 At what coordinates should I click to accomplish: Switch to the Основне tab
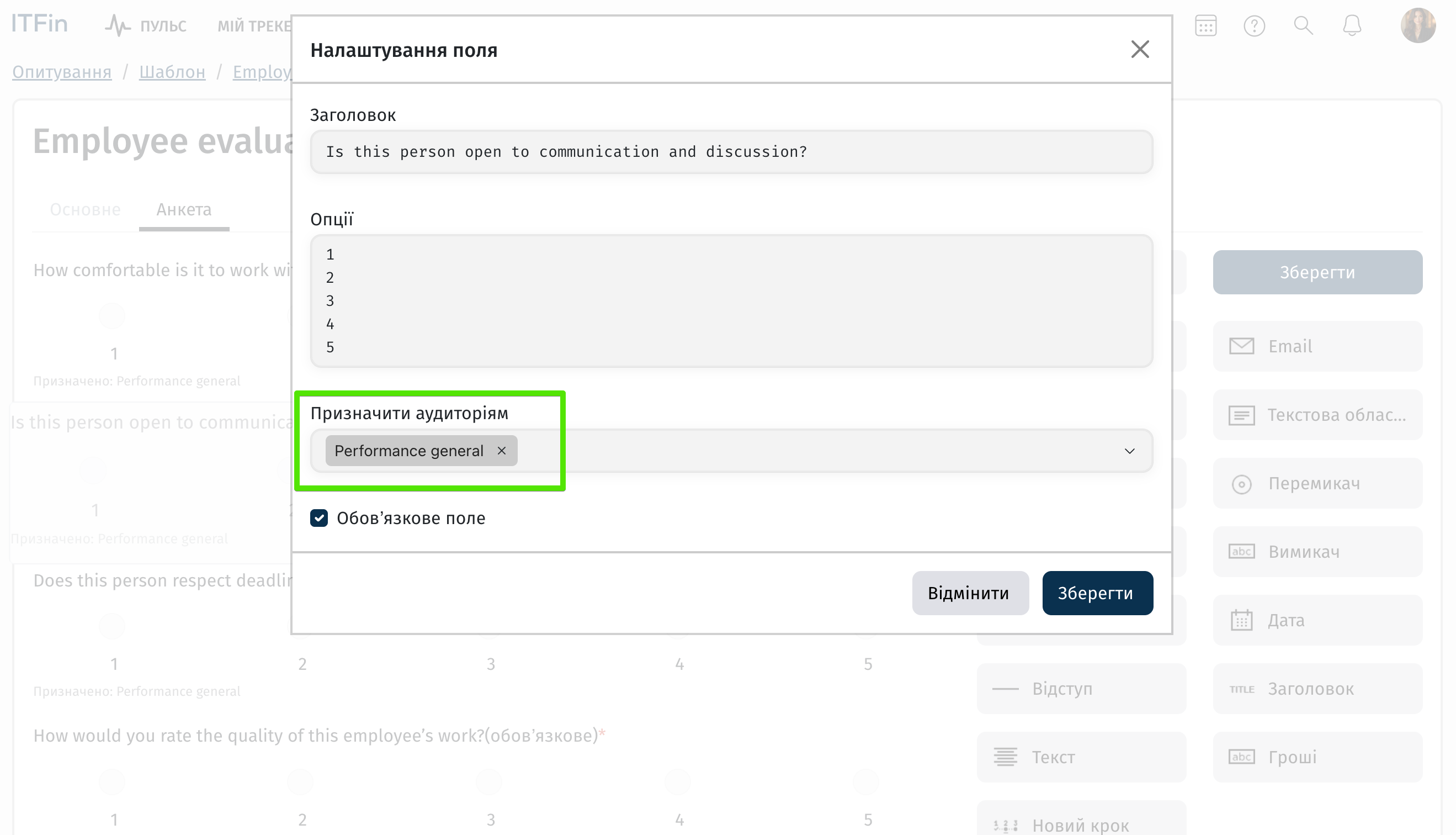86,210
